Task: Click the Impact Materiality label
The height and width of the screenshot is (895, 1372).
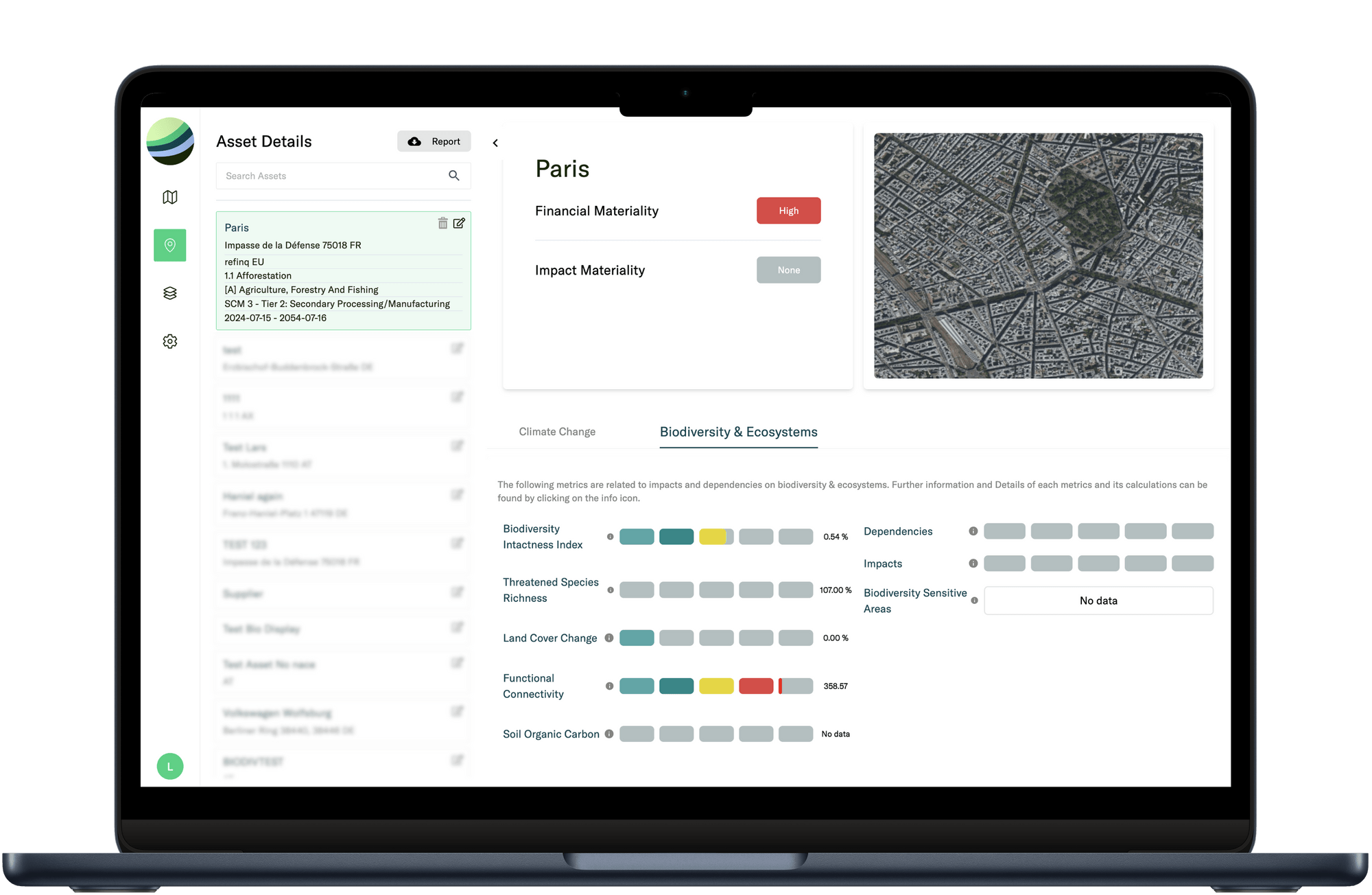Action: 590,270
